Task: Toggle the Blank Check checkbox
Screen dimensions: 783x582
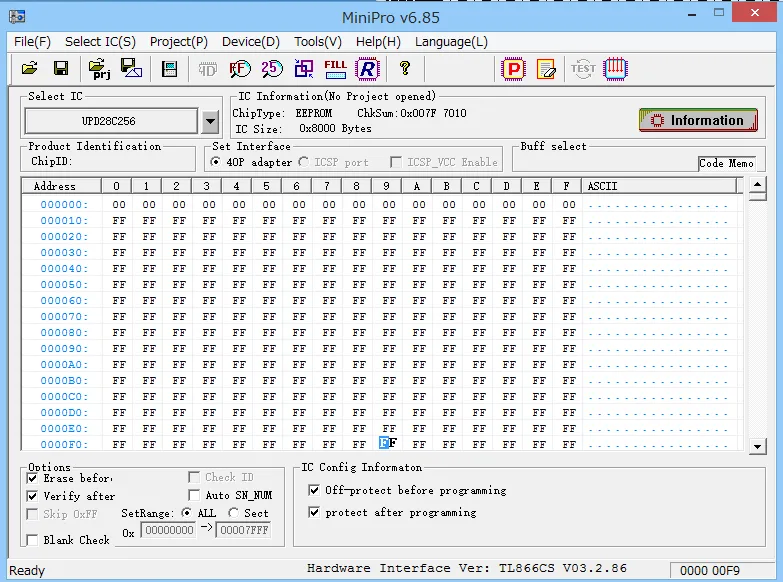Action: 32,540
